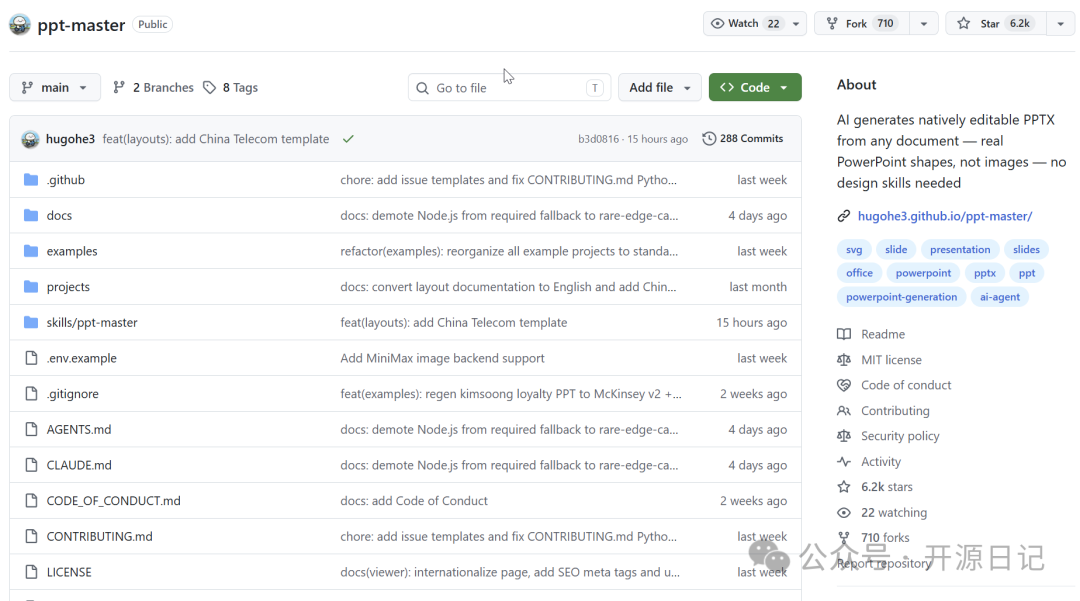
Task: Open the star lists dropdown arrow
Action: pyautogui.click(x=1060, y=24)
